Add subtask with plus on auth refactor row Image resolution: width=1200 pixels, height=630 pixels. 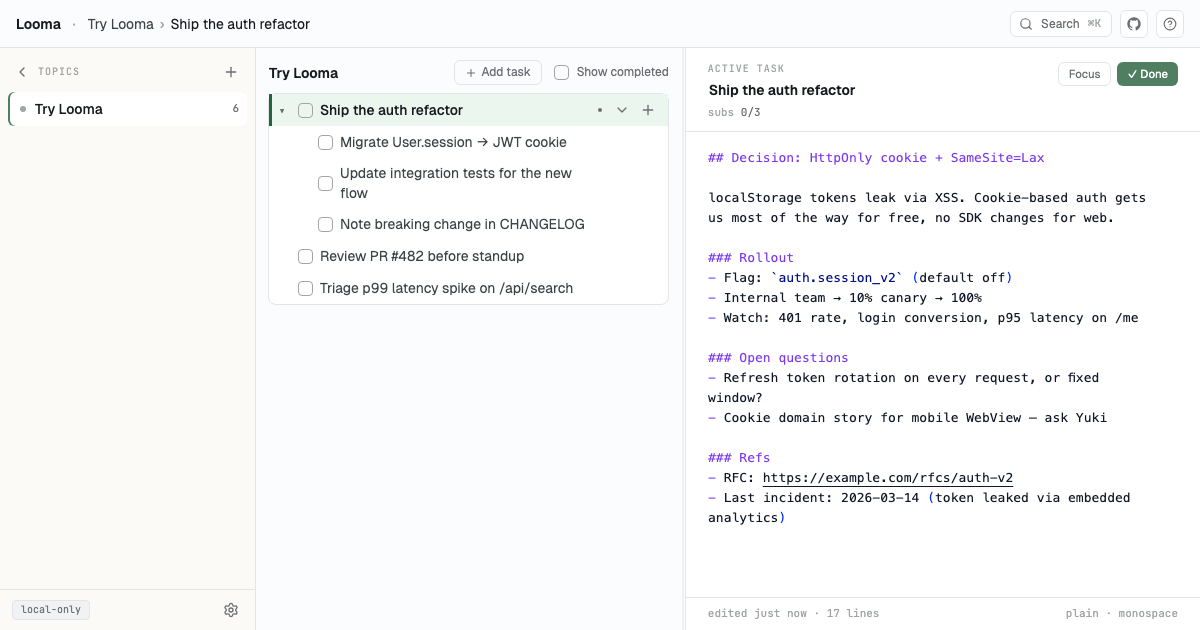(x=648, y=110)
